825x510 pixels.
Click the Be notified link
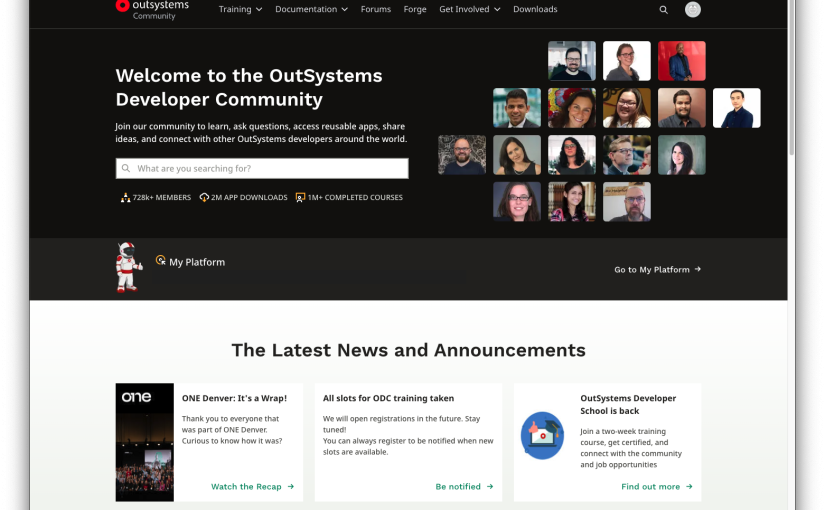(464, 486)
